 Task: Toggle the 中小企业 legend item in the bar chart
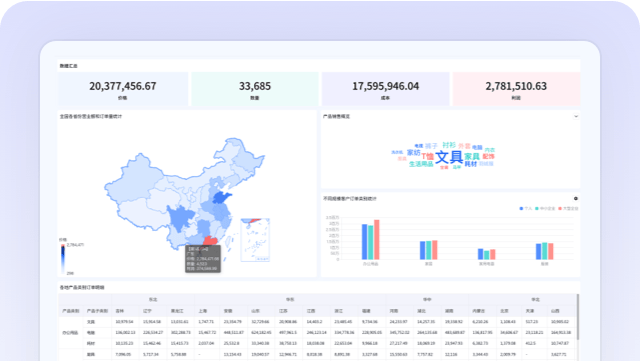(x=545, y=209)
